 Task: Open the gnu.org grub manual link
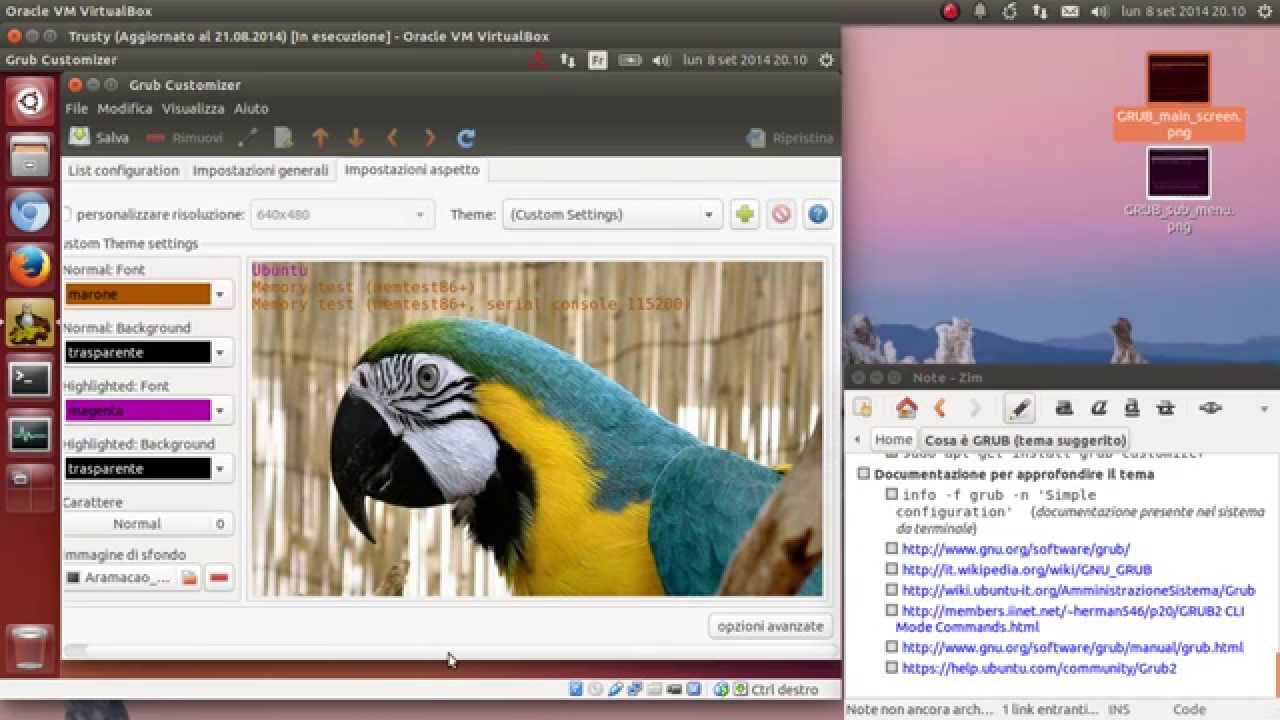pos(1072,647)
